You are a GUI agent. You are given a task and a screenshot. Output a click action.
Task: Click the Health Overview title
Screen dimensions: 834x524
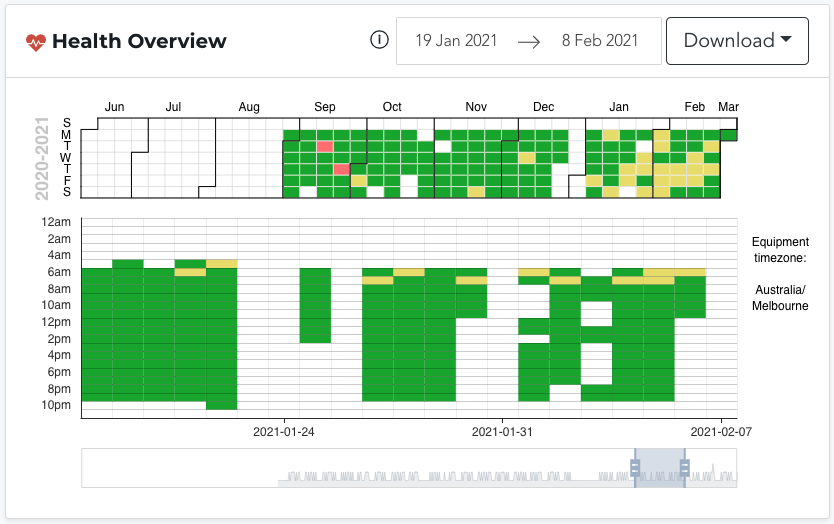[x=139, y=41]
